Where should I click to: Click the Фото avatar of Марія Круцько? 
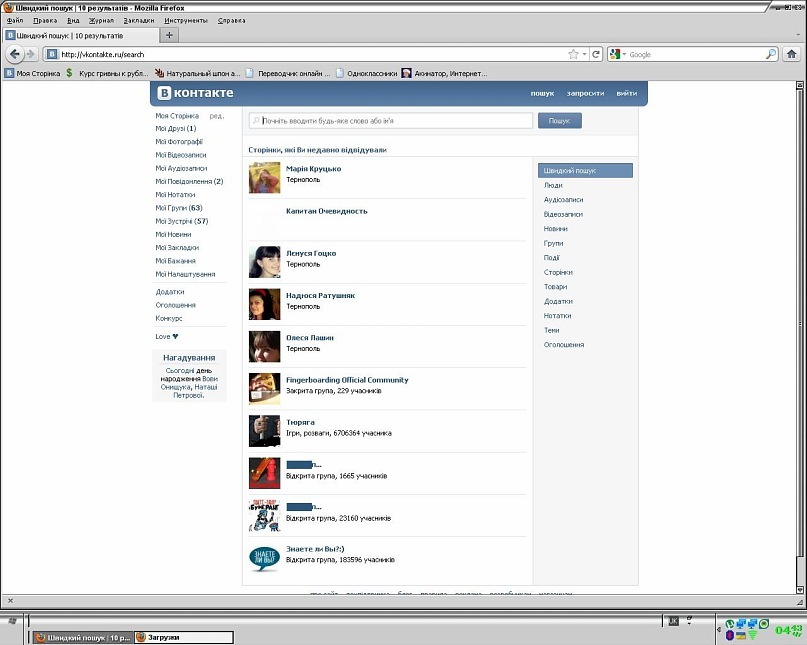pyautogui.click(x=265, y=178)
